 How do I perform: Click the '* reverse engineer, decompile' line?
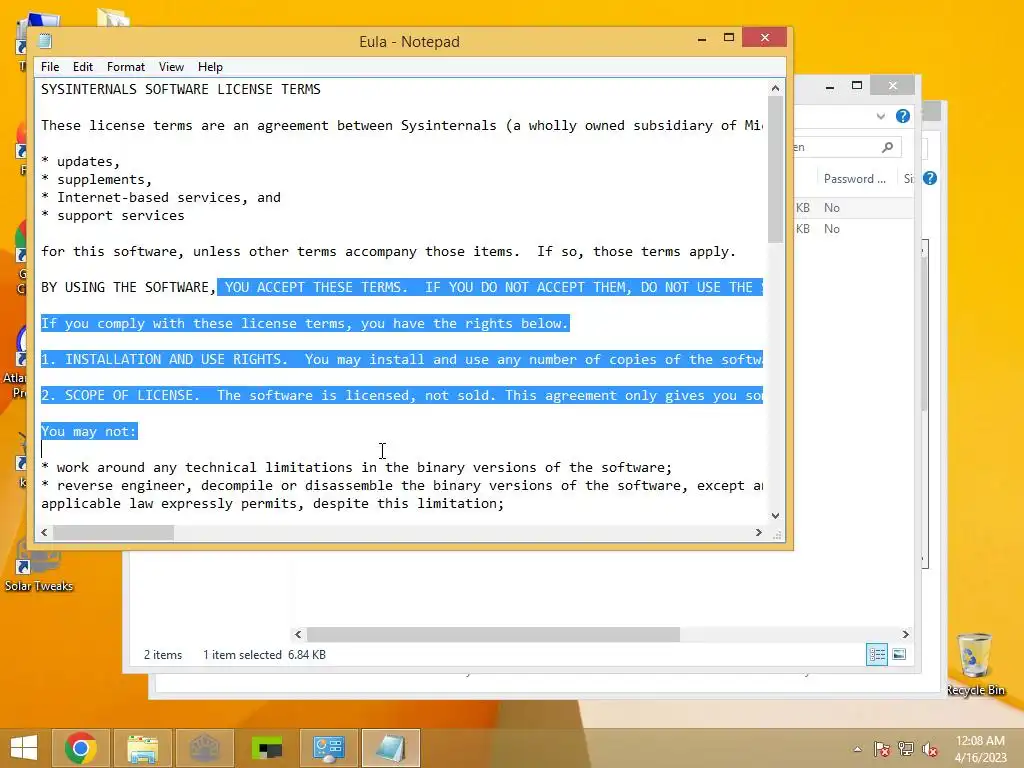(402, 485)
